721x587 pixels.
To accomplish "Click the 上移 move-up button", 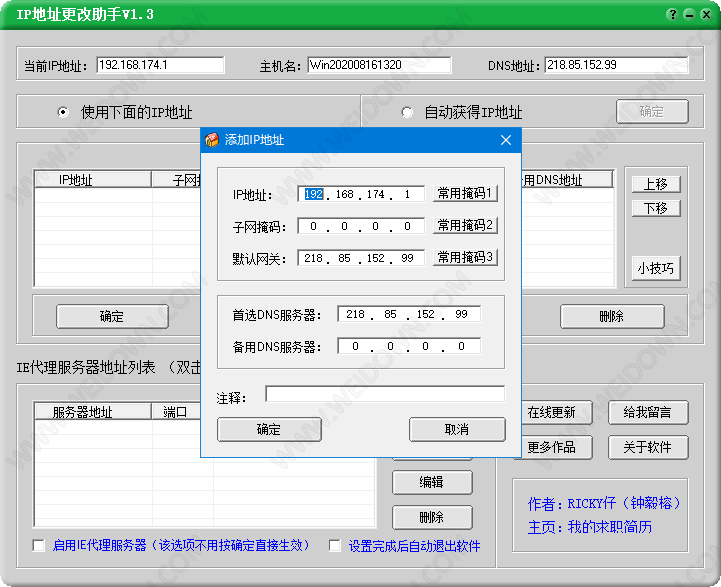I will (x=656, y=184).
